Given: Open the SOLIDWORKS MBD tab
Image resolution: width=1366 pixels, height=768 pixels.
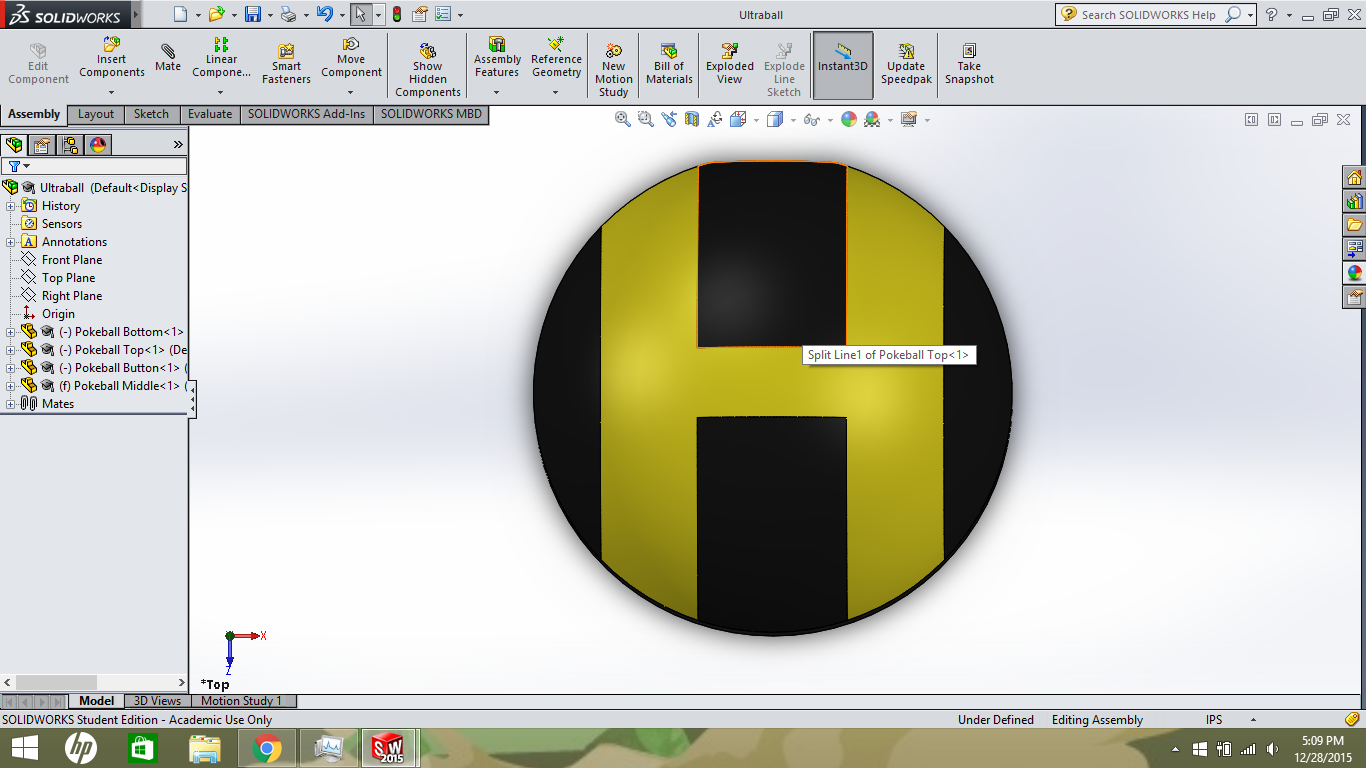Looking at the screenshot, I should coord(431,114).
